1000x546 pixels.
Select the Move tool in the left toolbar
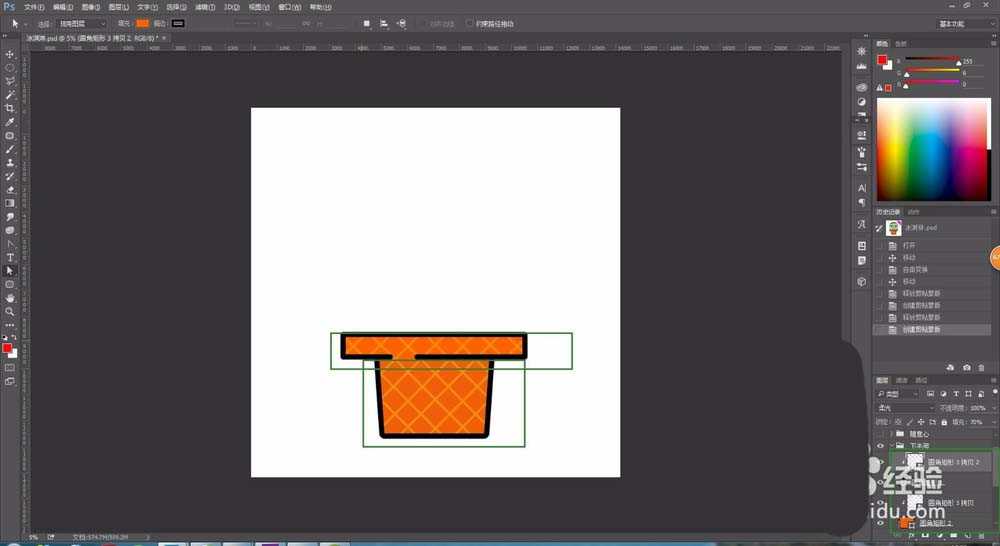click(x=10, y=55)
